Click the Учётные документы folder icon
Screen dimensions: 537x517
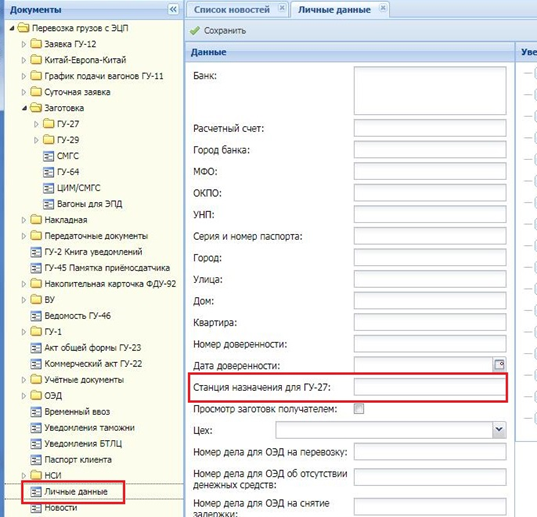[36, 380]
